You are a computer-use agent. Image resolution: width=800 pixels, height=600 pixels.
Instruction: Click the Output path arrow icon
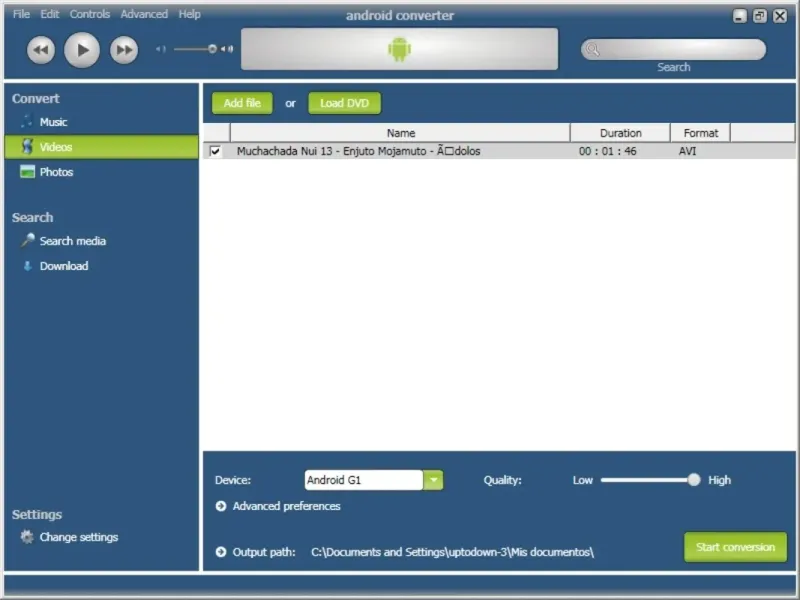[221, 552]
